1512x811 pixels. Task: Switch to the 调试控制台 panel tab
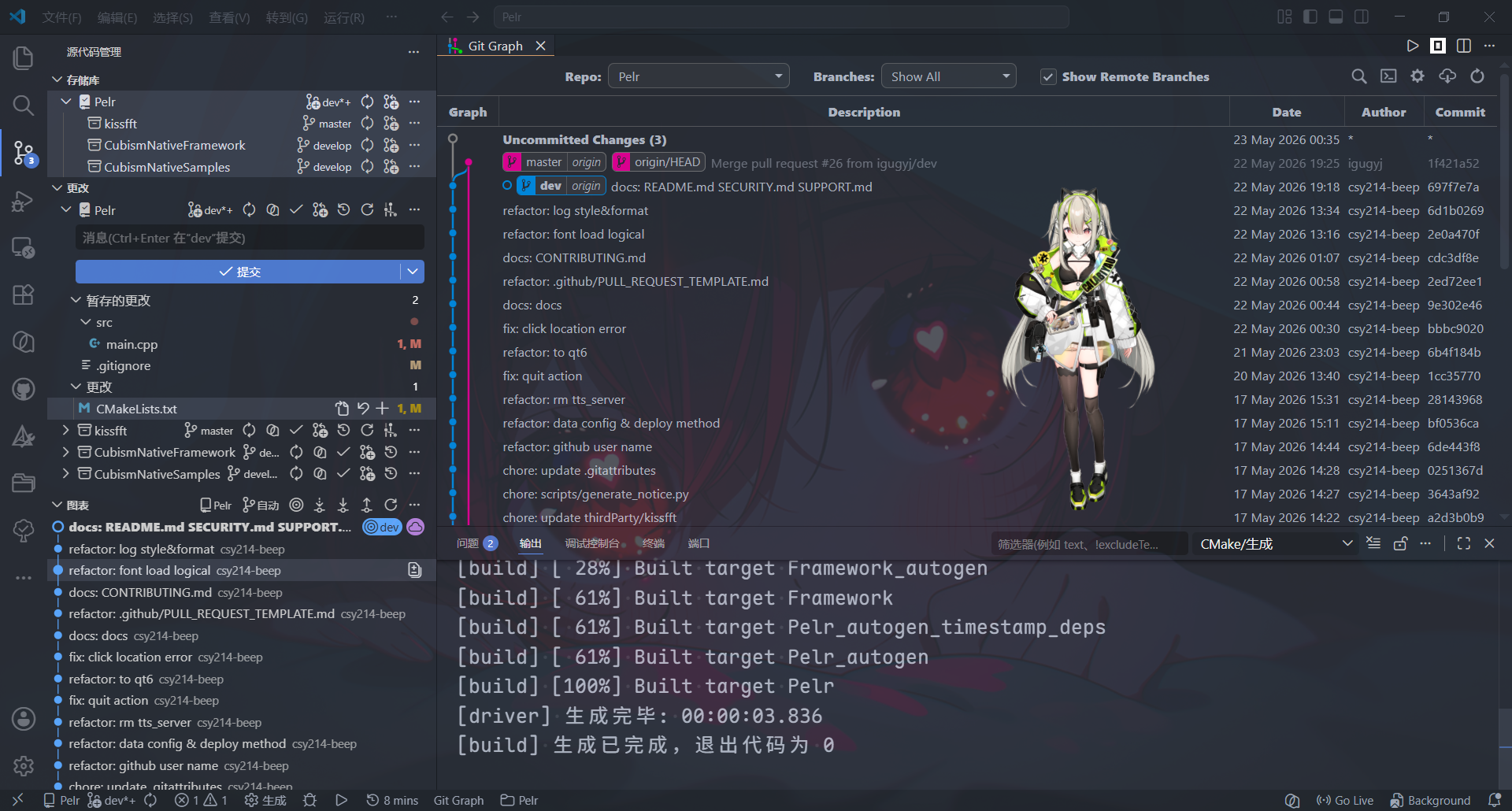592,543
